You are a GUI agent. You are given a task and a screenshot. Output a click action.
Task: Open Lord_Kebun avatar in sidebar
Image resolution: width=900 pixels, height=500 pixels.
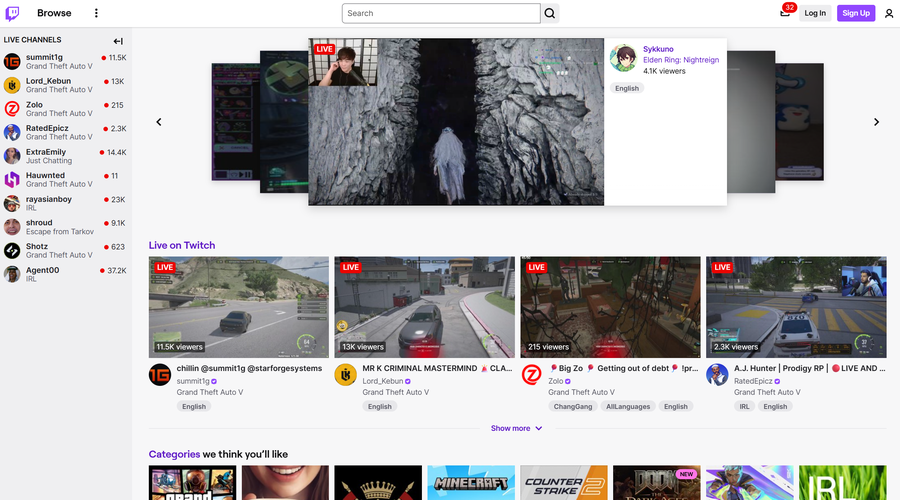tap(12, 85)
